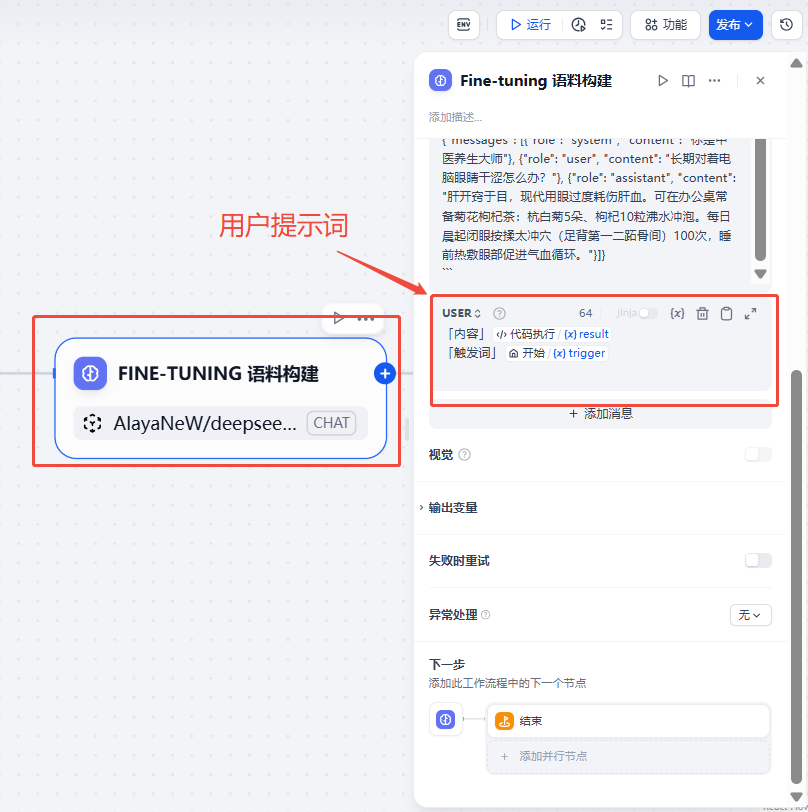Viewport: 808px width, 812px height.
Task: Copy USER prompt with clipboard icon
Action: pos(726,313)
